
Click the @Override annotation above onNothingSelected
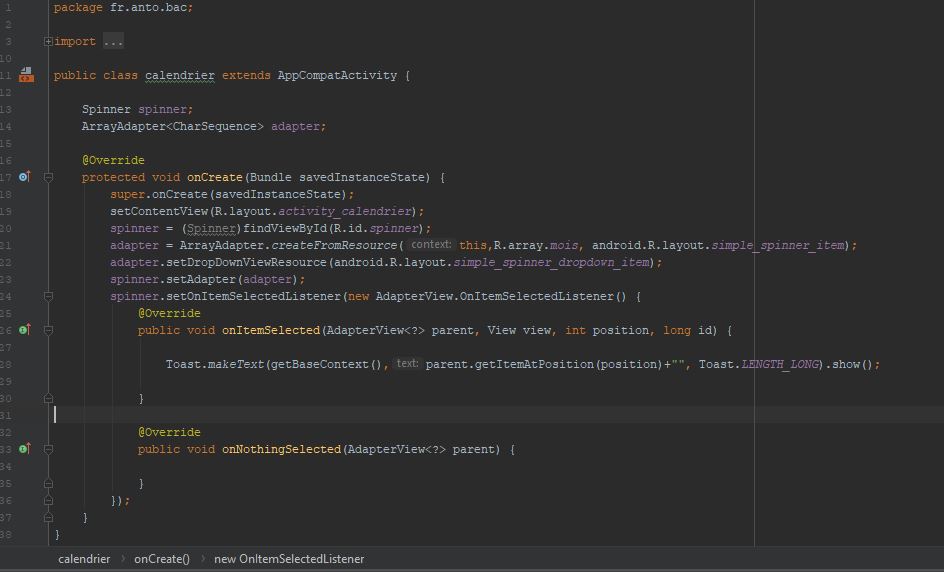click(169, 432)
